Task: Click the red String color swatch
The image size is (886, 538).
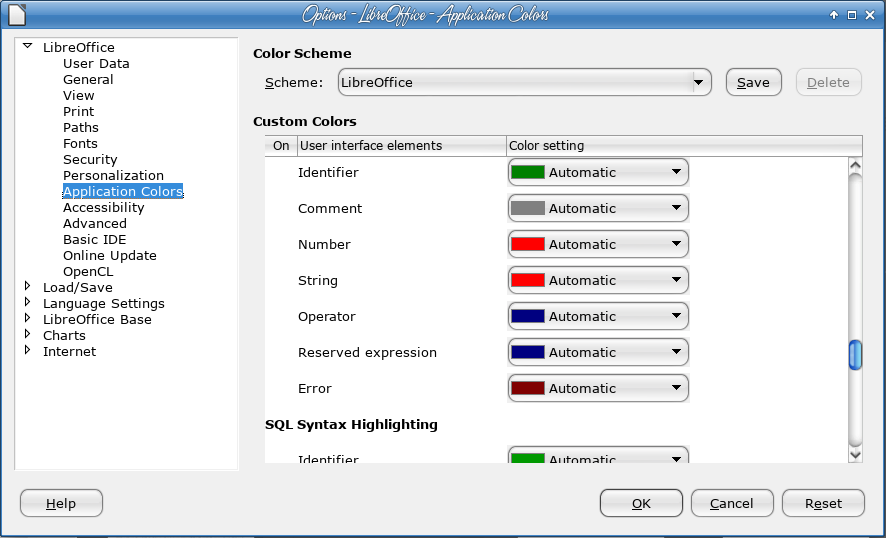Action: click(x=528, y=280)
